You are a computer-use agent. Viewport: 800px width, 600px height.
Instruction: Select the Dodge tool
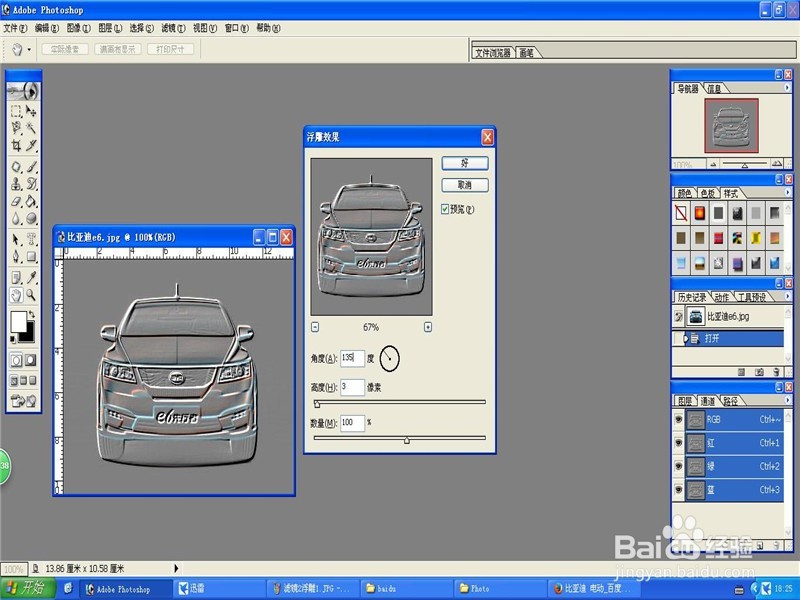[31, 218]
